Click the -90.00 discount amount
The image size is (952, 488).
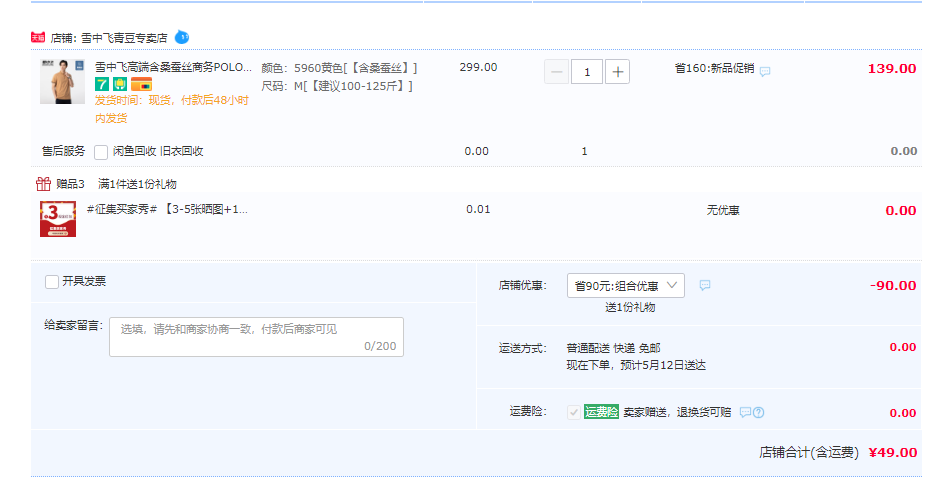[893, 286]
